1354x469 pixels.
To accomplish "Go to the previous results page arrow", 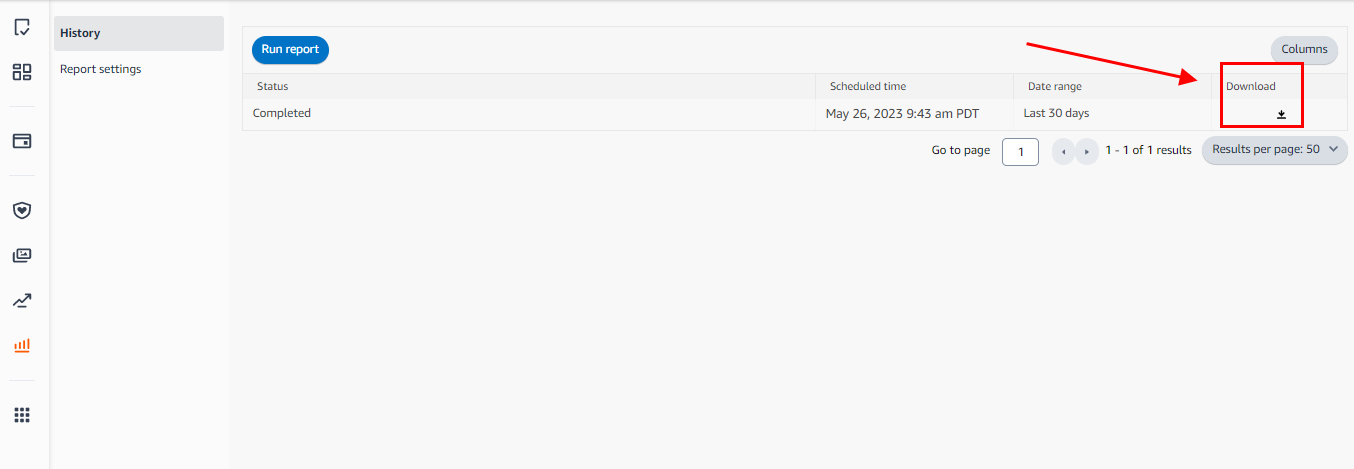I will click(1063, 152).
